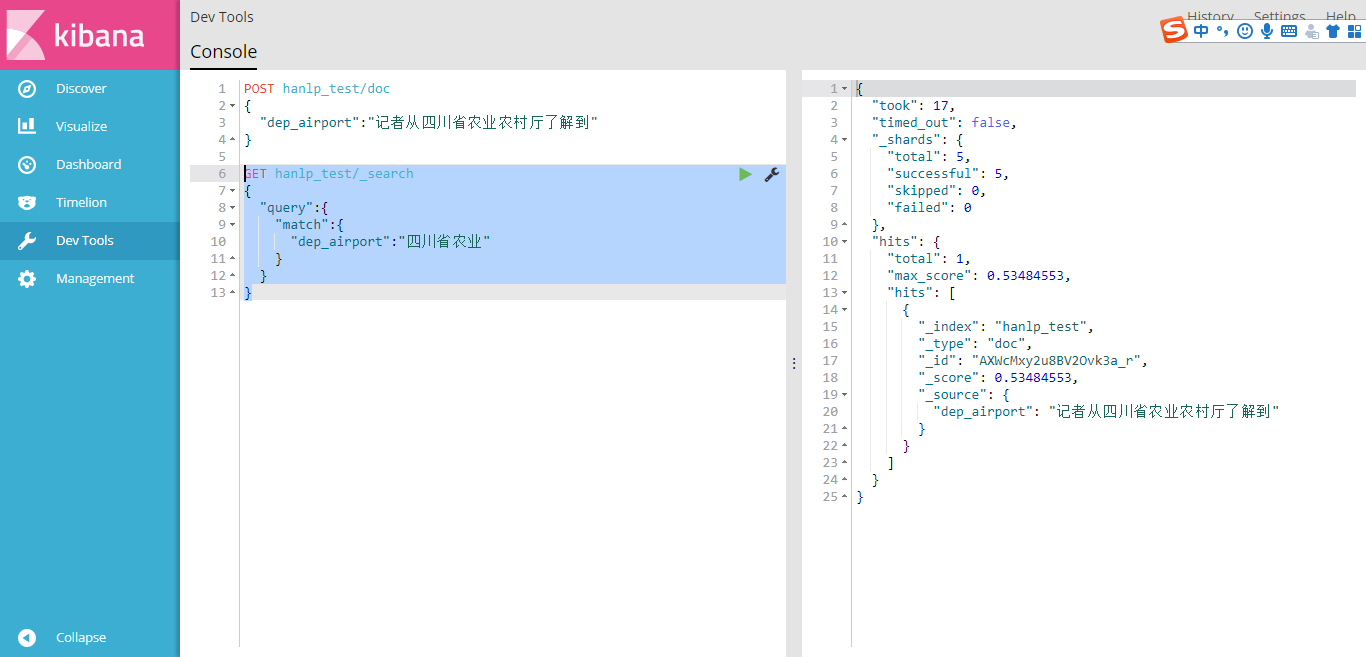Open Sogou skin settings via the T-shirt icon
The height and width of the screenshot is (657, 1366).
(x=1333, y=30)
